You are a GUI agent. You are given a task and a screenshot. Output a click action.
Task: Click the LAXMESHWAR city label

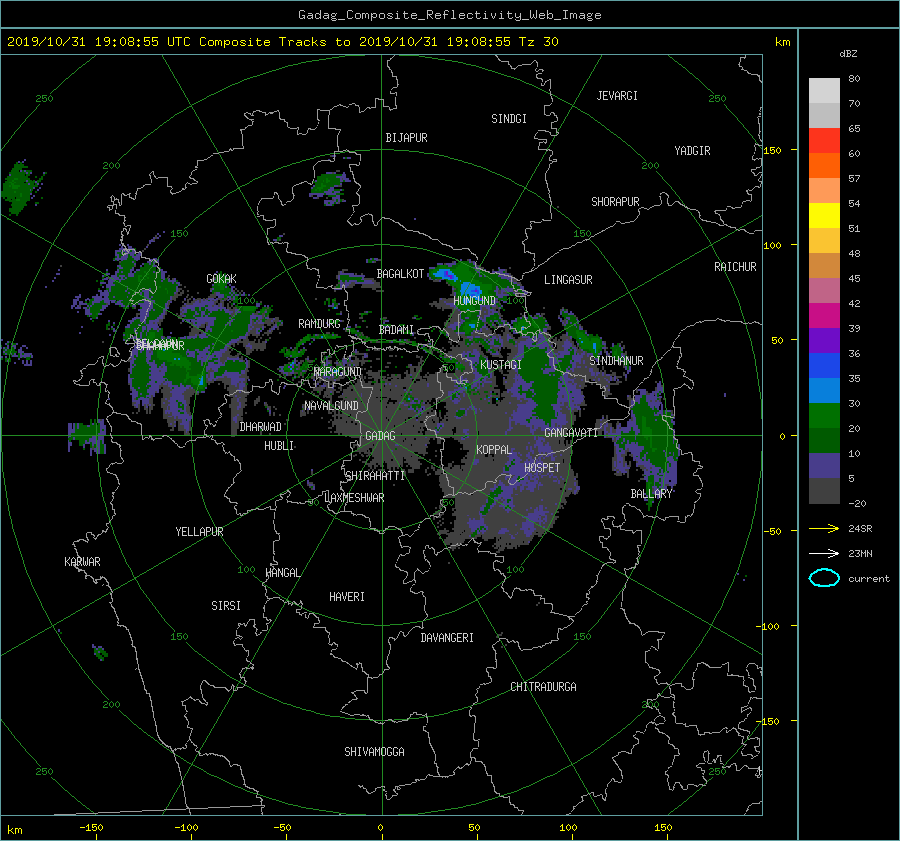[x=354, y=498]
